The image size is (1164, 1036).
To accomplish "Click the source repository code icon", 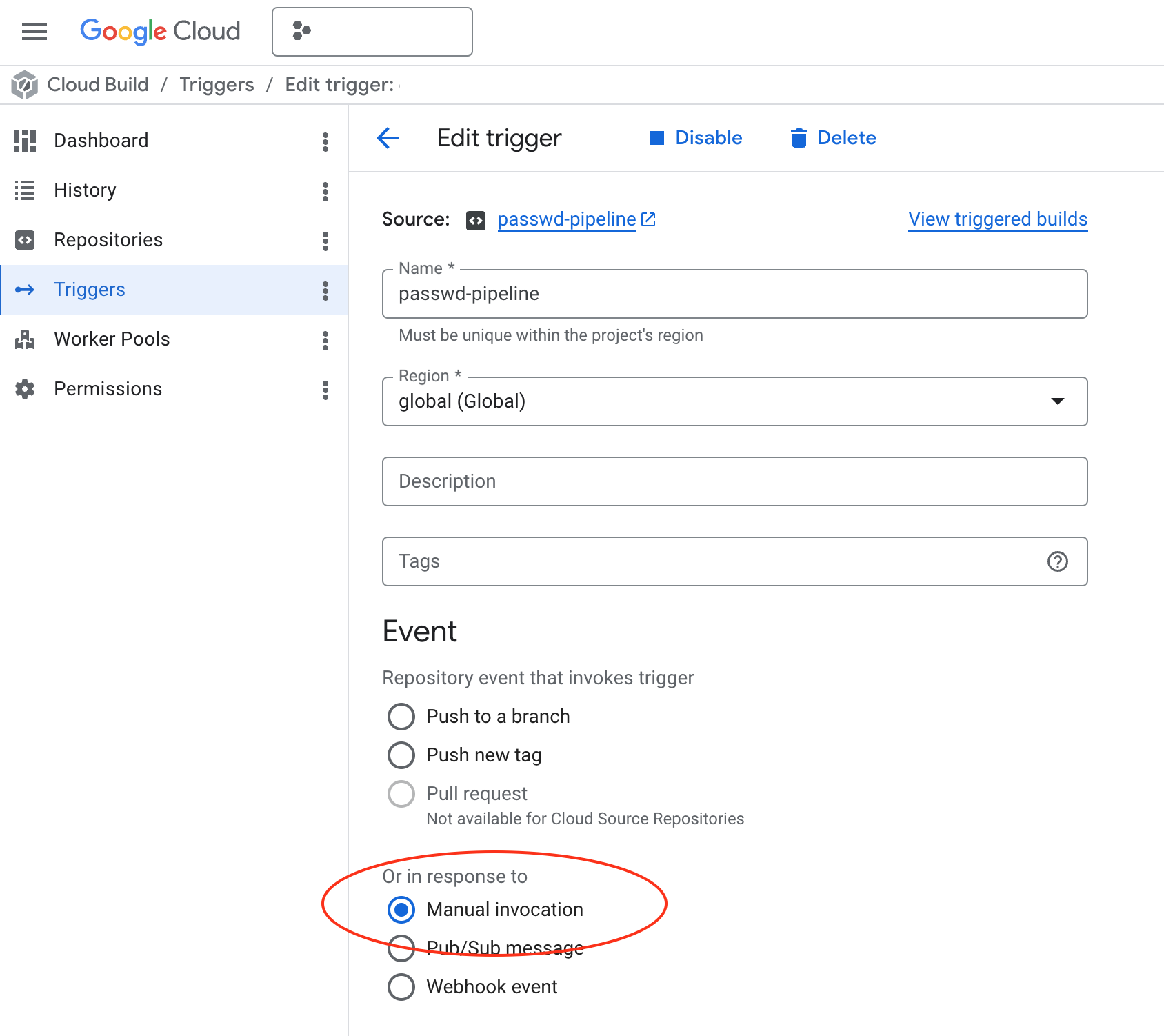I will [x=475, y=220].
